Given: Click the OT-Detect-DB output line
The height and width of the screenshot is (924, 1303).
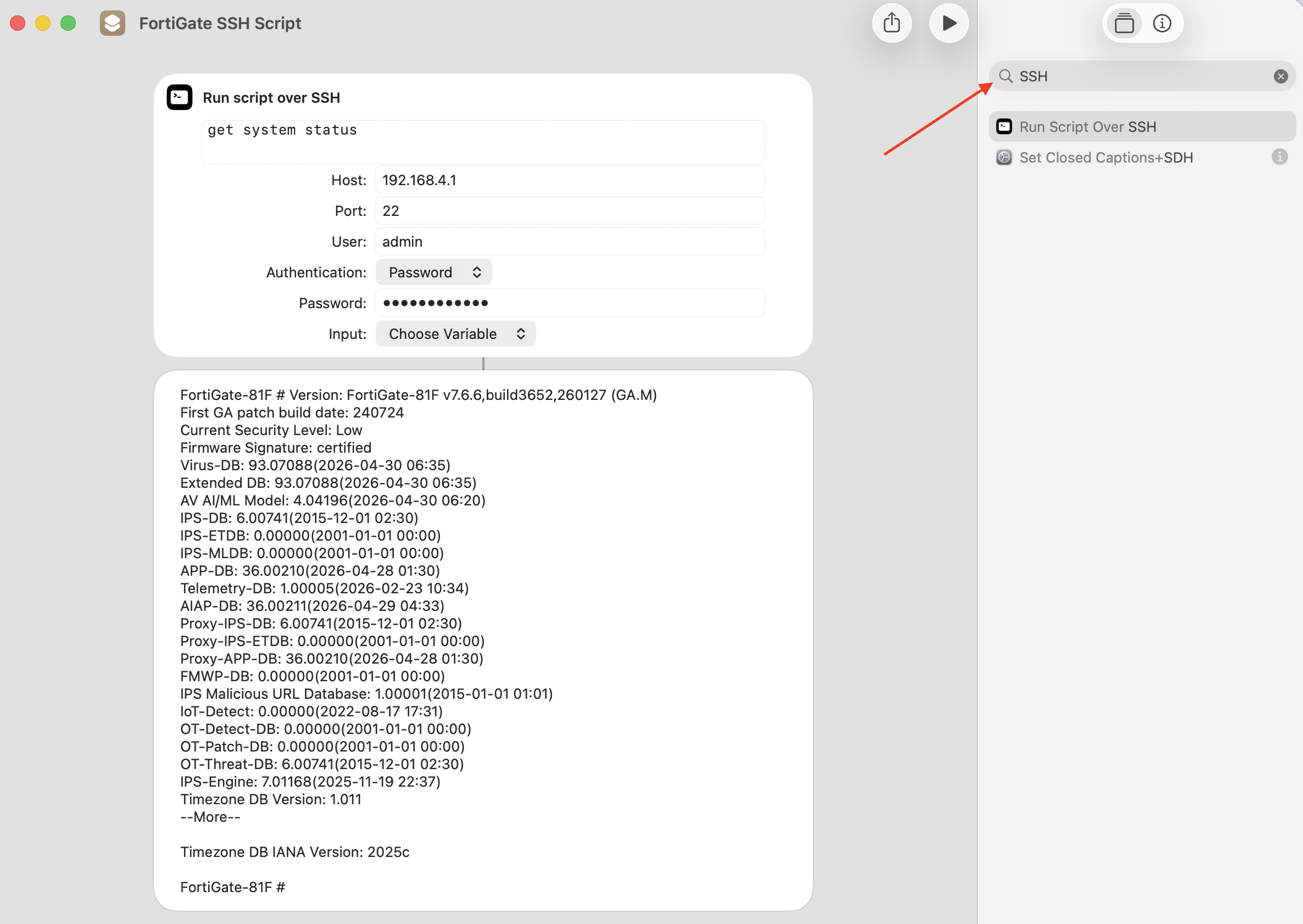Looking at the screenshot, I should [x=325, y=730].
